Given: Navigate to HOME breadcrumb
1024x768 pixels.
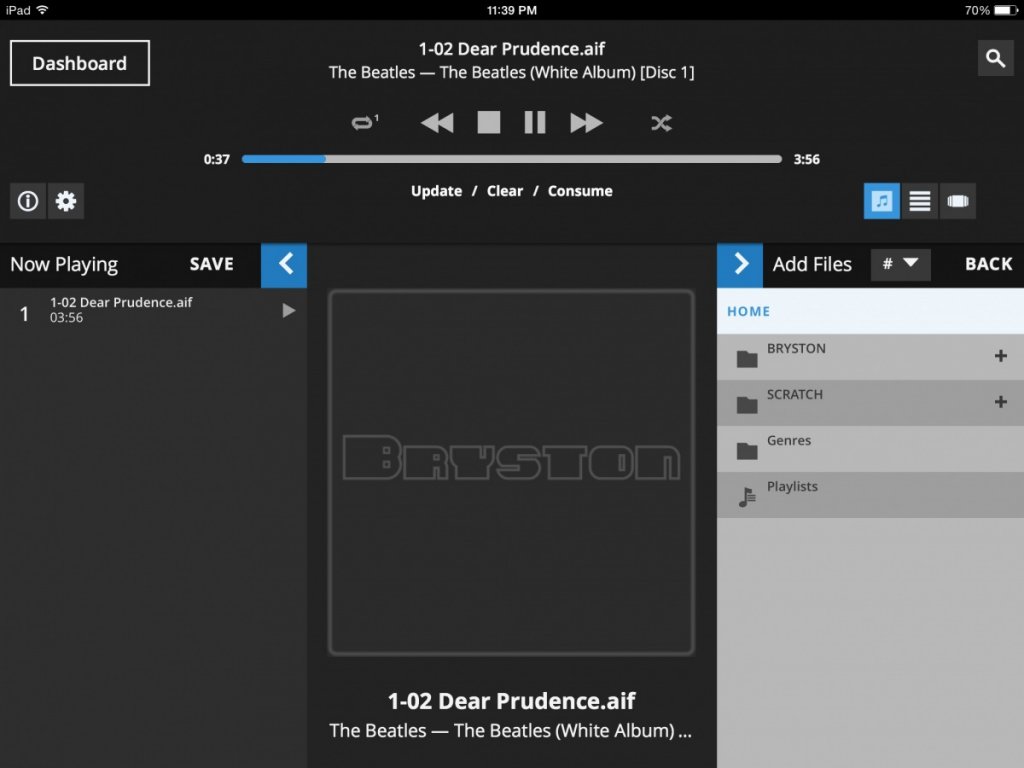Looking at the screenshot, I should tap(748, 312).
